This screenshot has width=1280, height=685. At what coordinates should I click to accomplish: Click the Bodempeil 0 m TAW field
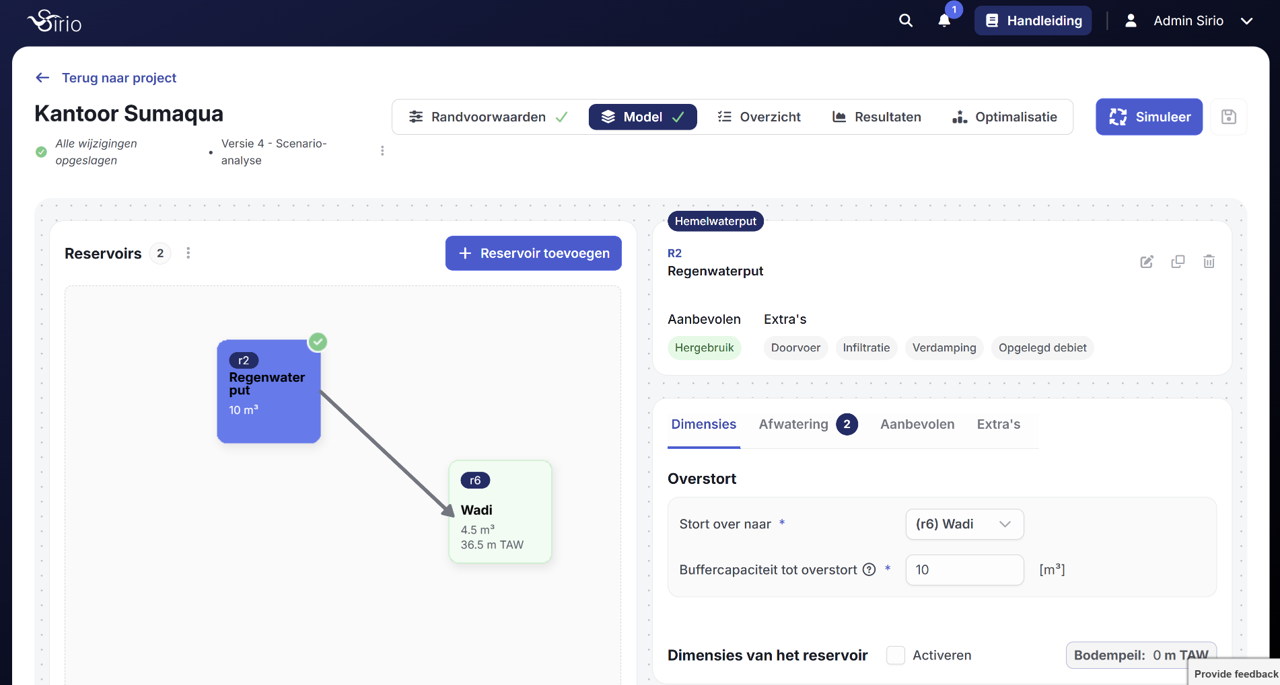[x=1141, y=655]
